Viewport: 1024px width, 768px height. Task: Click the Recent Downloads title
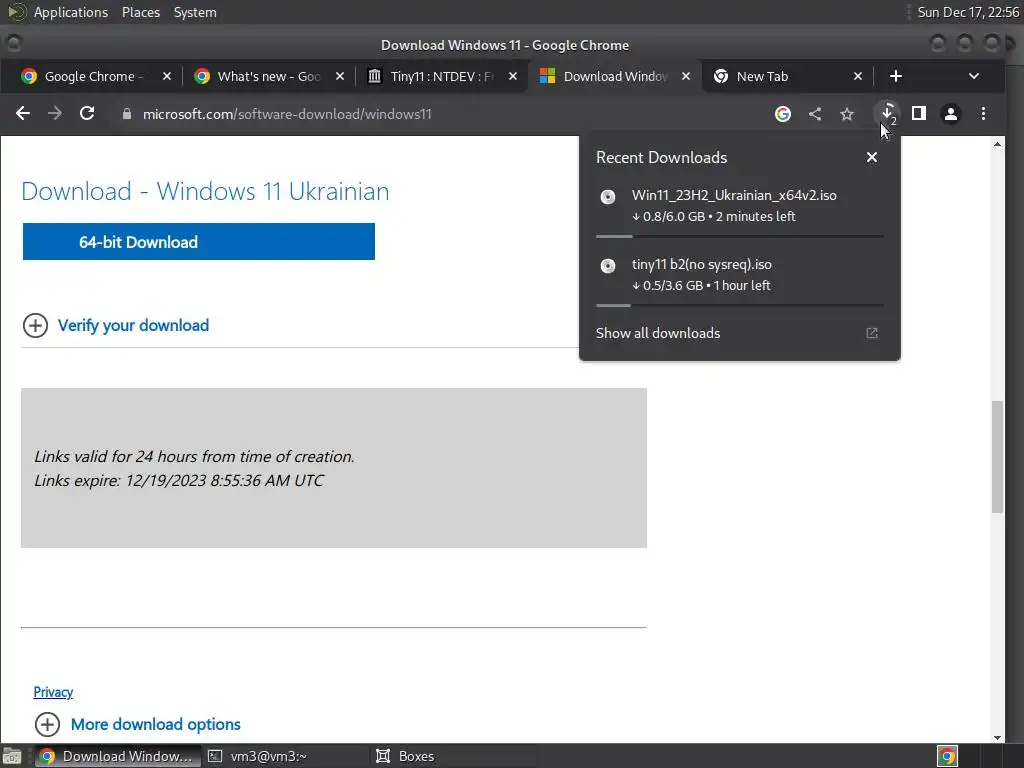coord(661,157)
